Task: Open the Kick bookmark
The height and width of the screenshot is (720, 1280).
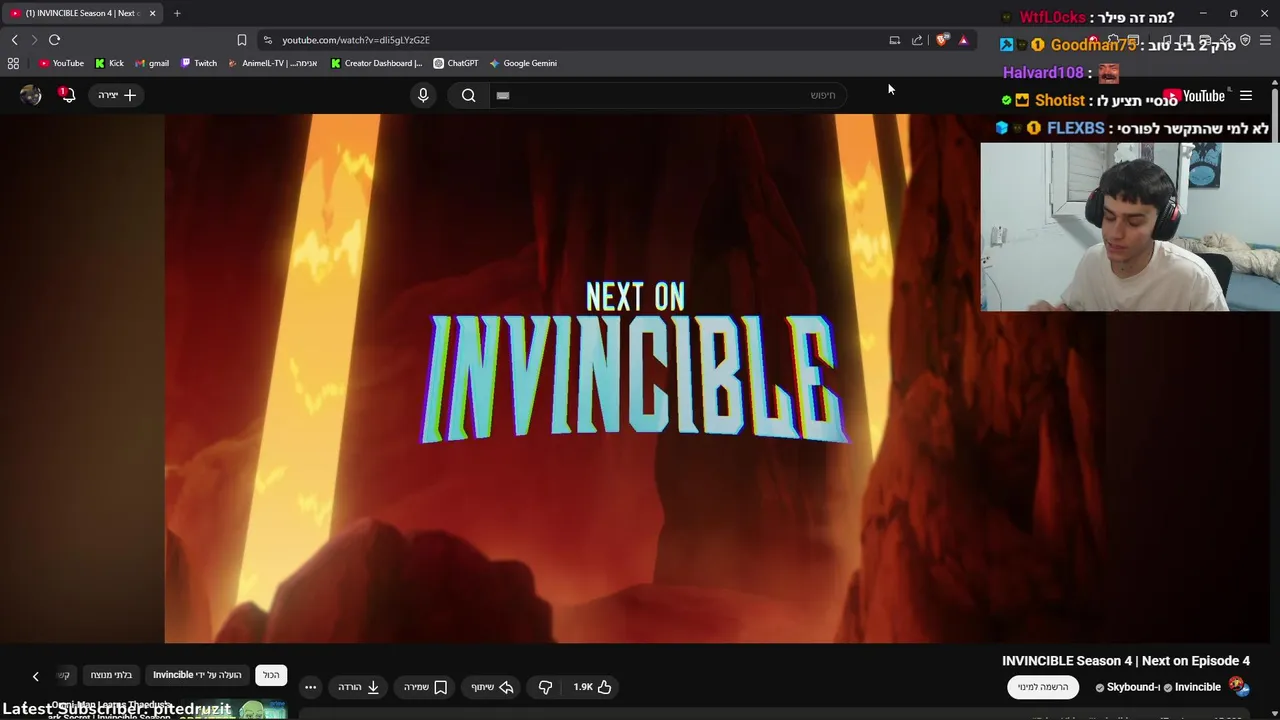Action: [109, 63]
